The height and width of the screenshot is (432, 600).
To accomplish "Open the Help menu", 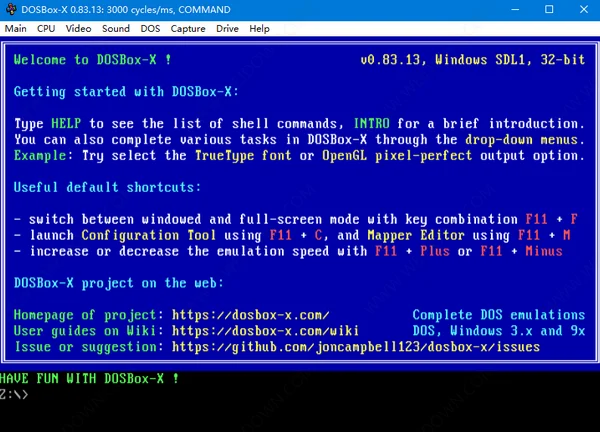I will pyautogui.click(x=259, y=29).
